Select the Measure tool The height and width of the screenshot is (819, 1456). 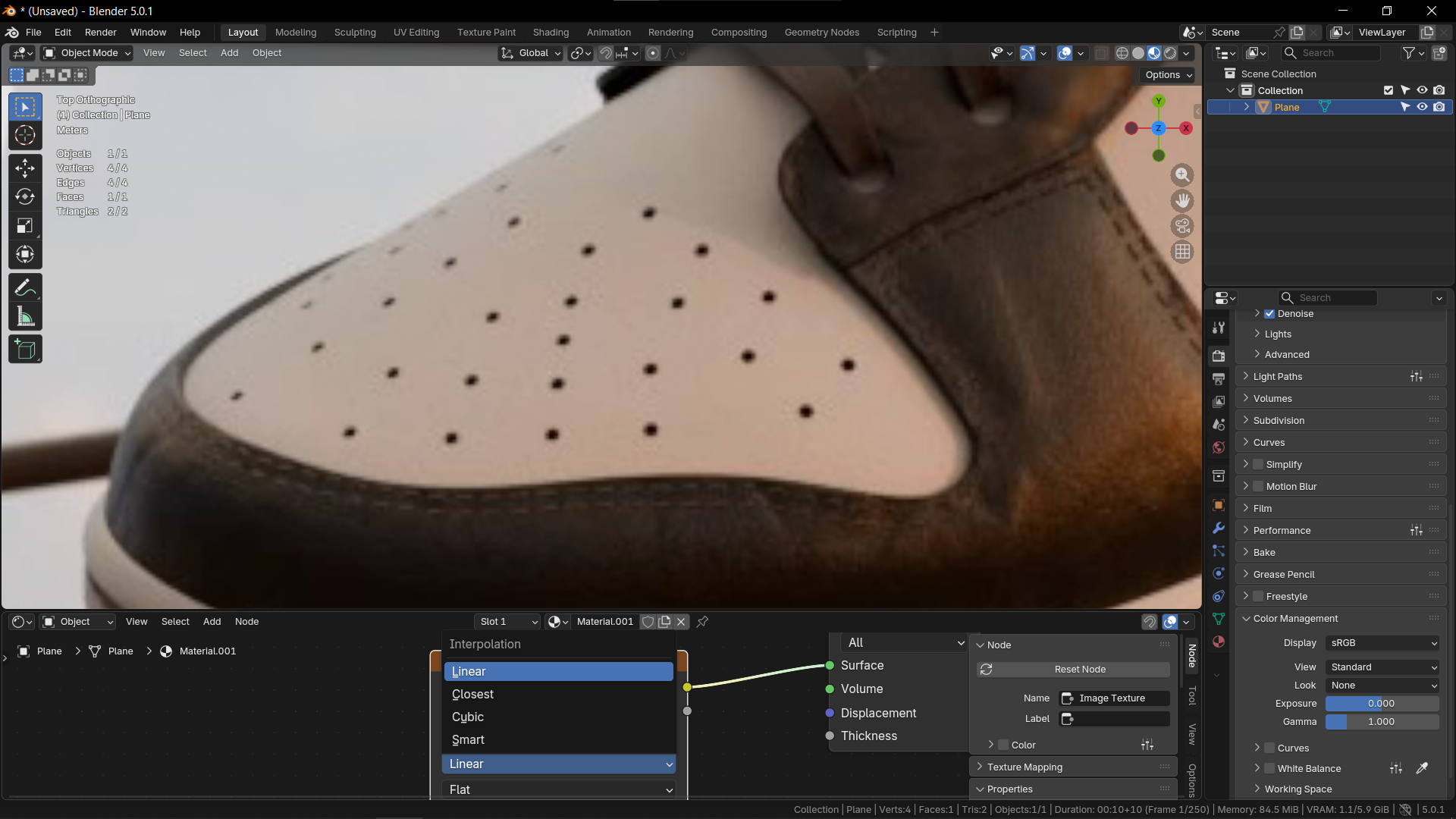(25, 317)
